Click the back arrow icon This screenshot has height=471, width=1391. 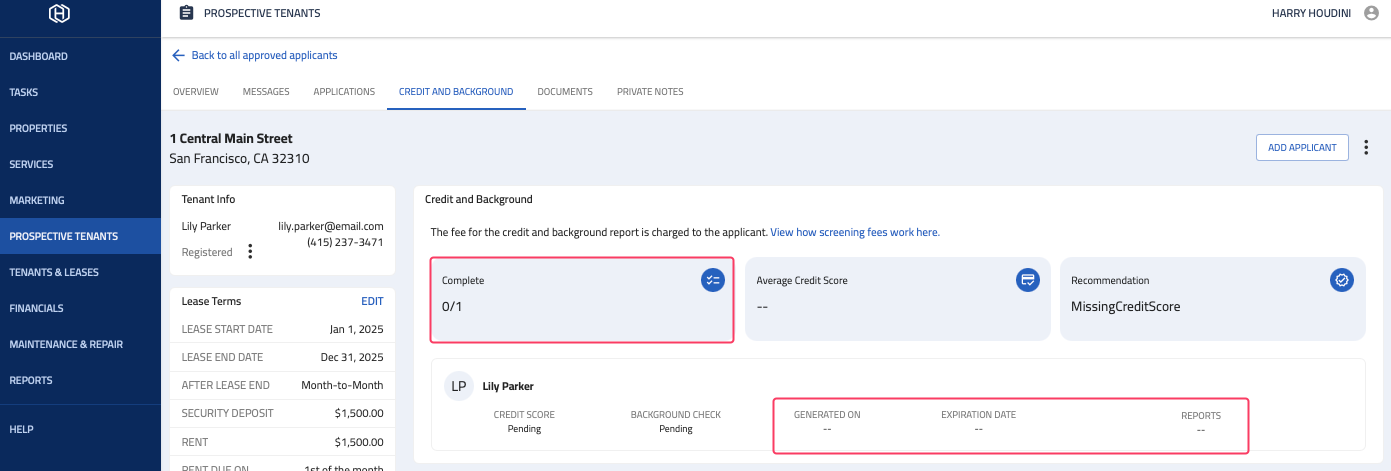click(x=178, y=55)
